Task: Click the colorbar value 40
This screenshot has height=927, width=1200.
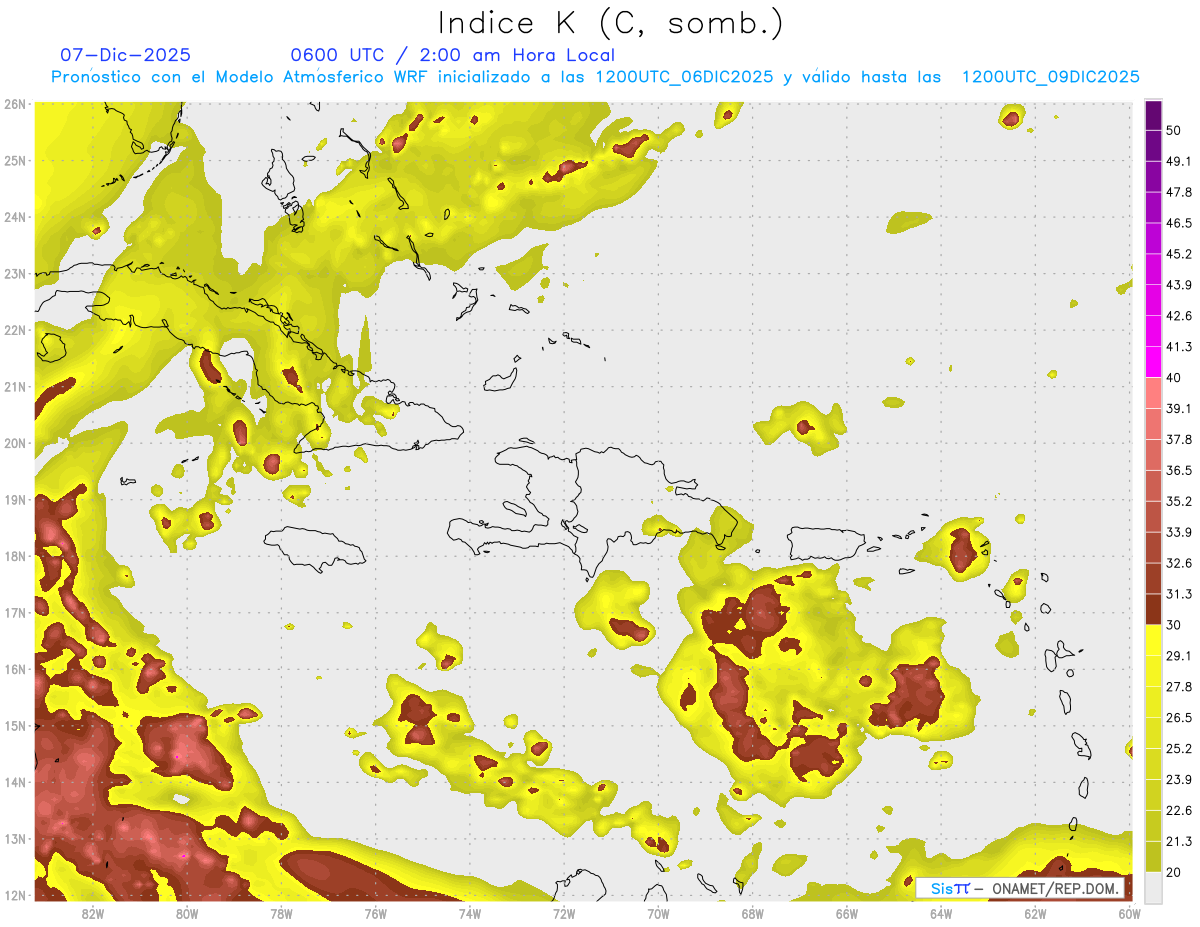Action: tap(1174, 377)
